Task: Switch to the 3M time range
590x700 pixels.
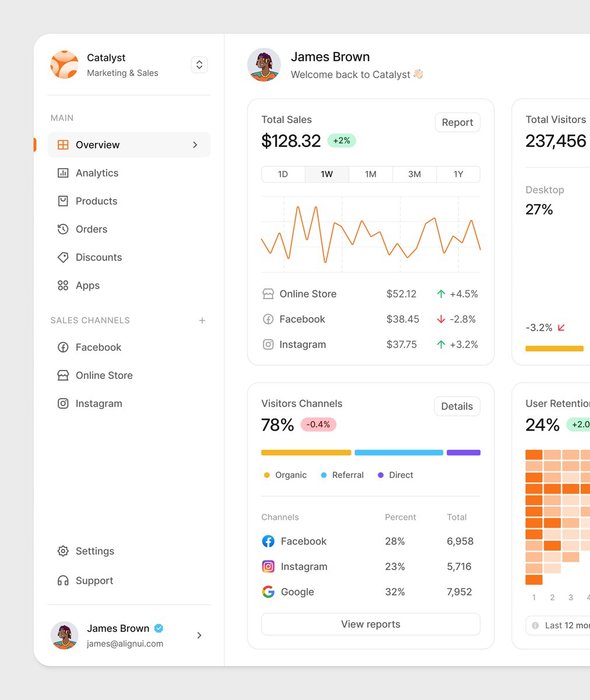Action: click(x=414, y=174)
